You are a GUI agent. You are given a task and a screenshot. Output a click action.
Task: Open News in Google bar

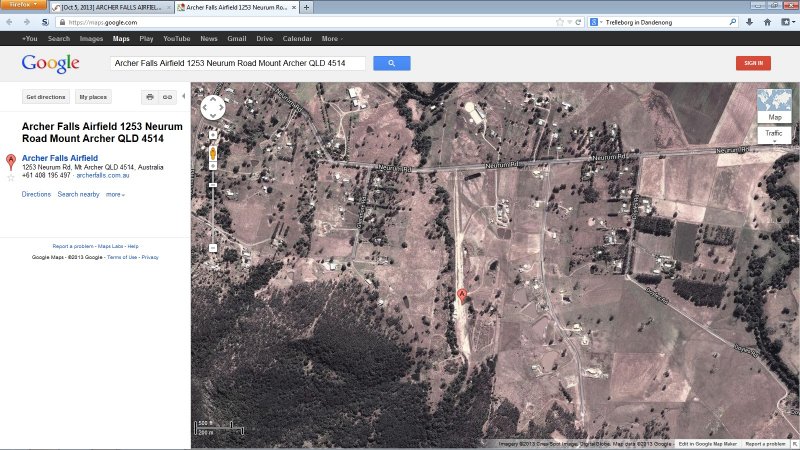pos(209,39)
